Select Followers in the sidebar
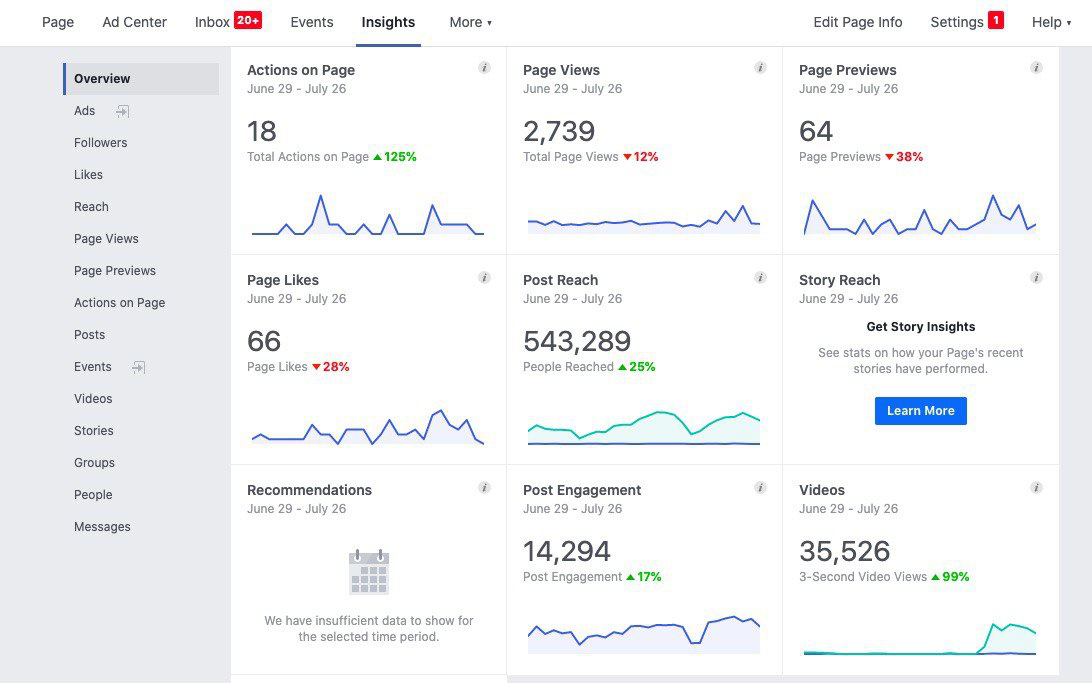 pyautogui.click(x=101, y=143)
